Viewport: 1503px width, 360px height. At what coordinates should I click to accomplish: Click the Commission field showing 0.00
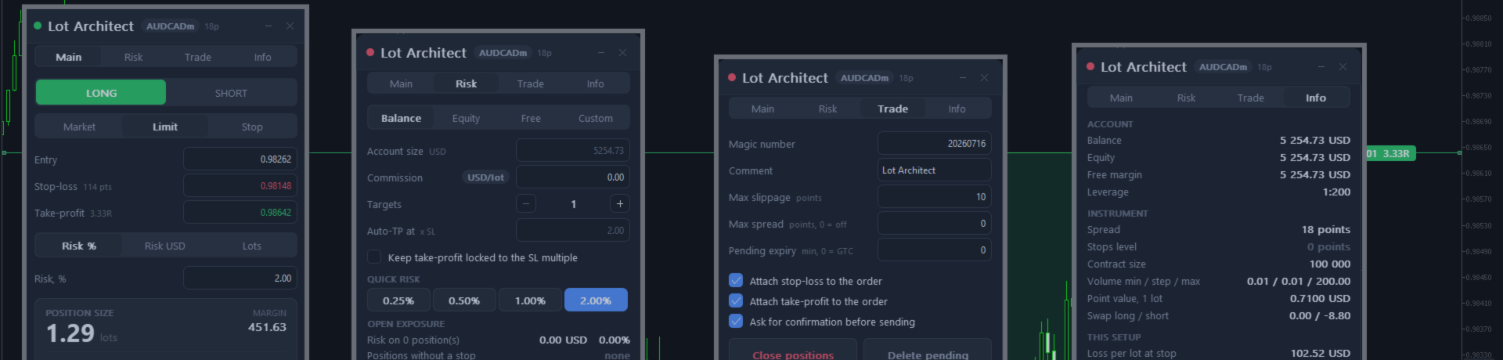573,178
